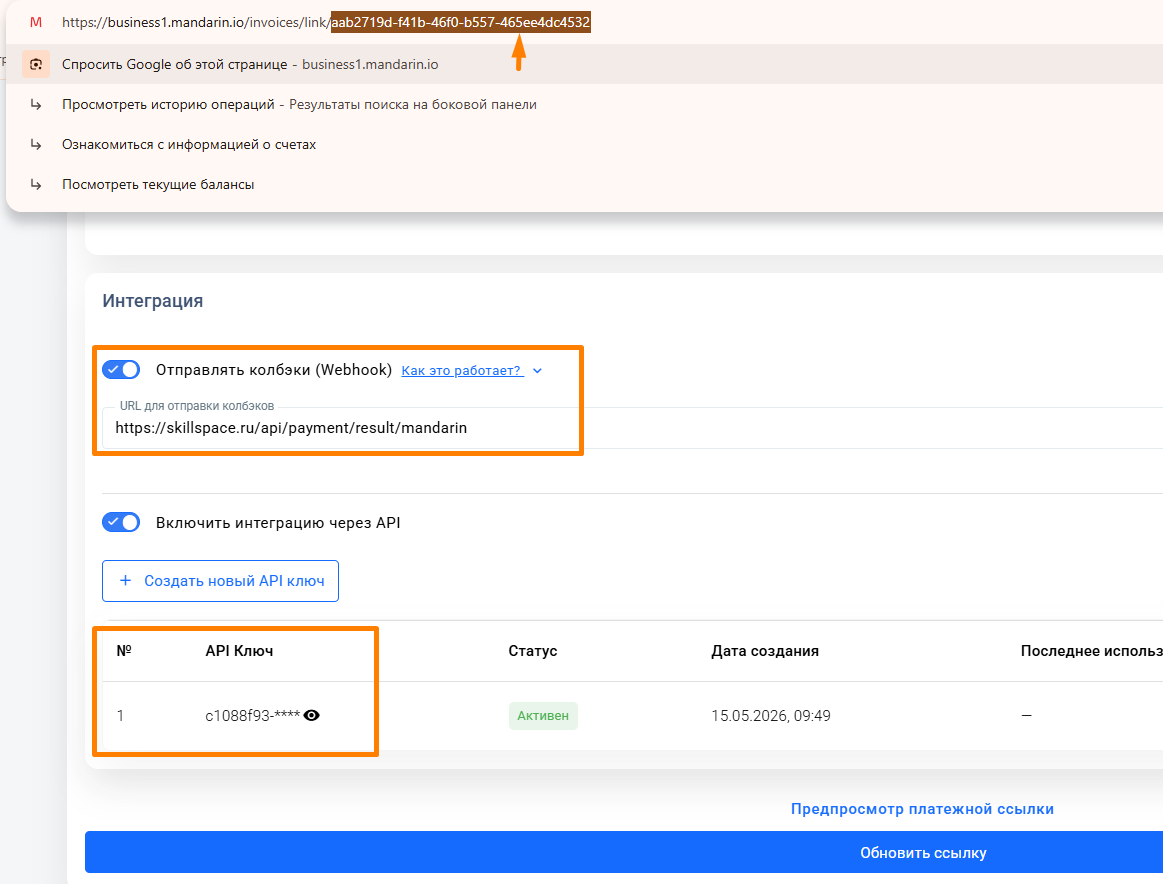Select 'Посмотреть текущие балансы' suggestion
The width and height of the screenshot is (1163, 884).
point(584,185)
